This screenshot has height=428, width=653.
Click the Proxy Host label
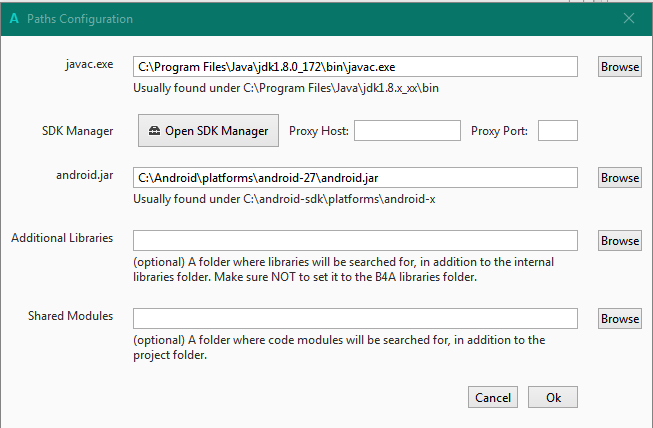tap(317, 130)
